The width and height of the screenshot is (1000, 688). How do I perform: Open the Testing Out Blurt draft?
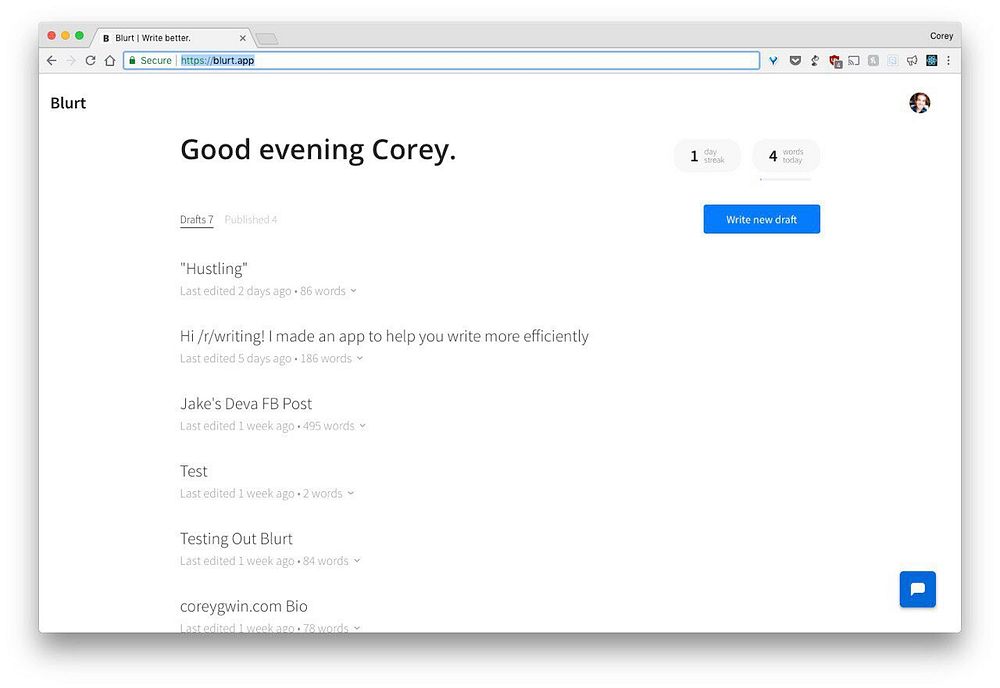click(x=236, y=539)
